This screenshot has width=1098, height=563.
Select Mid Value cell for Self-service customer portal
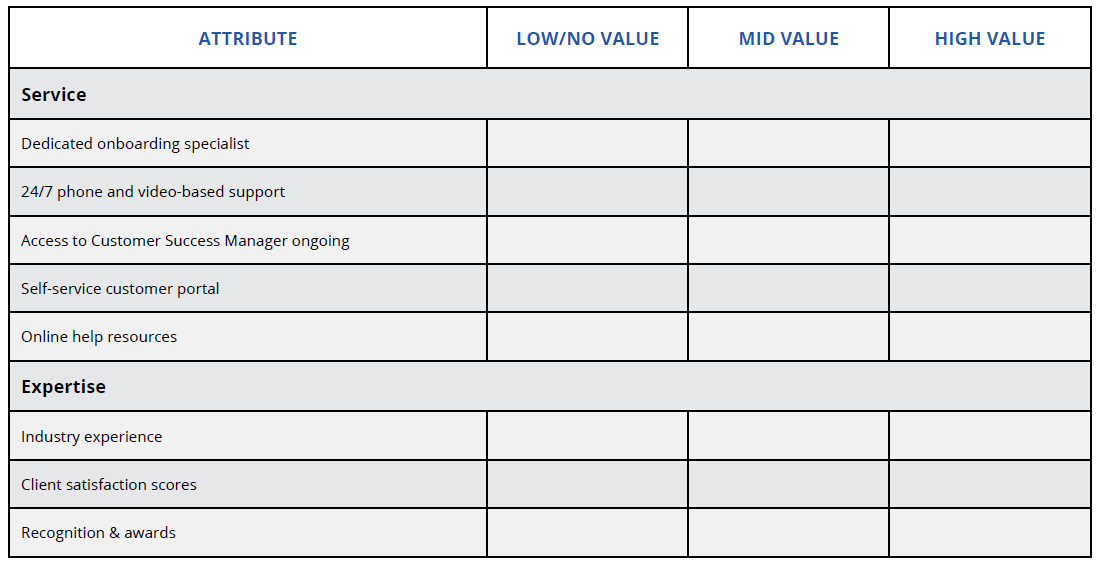(x=789, y=289)
